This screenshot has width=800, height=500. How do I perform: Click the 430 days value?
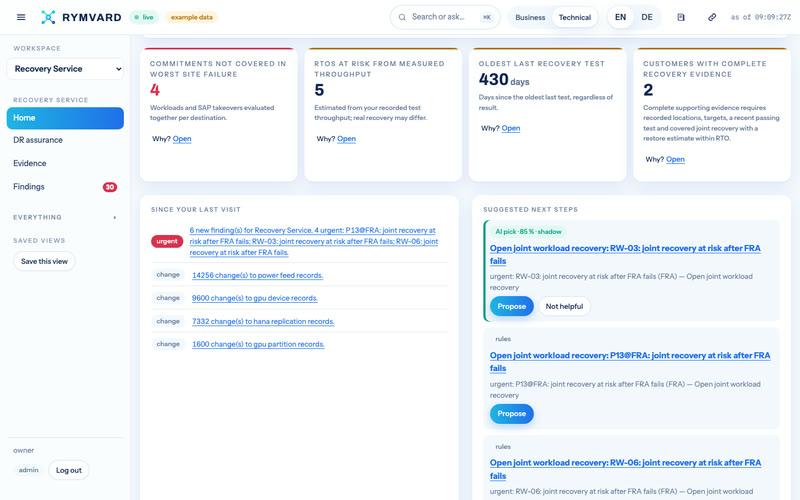pos(504,80)
